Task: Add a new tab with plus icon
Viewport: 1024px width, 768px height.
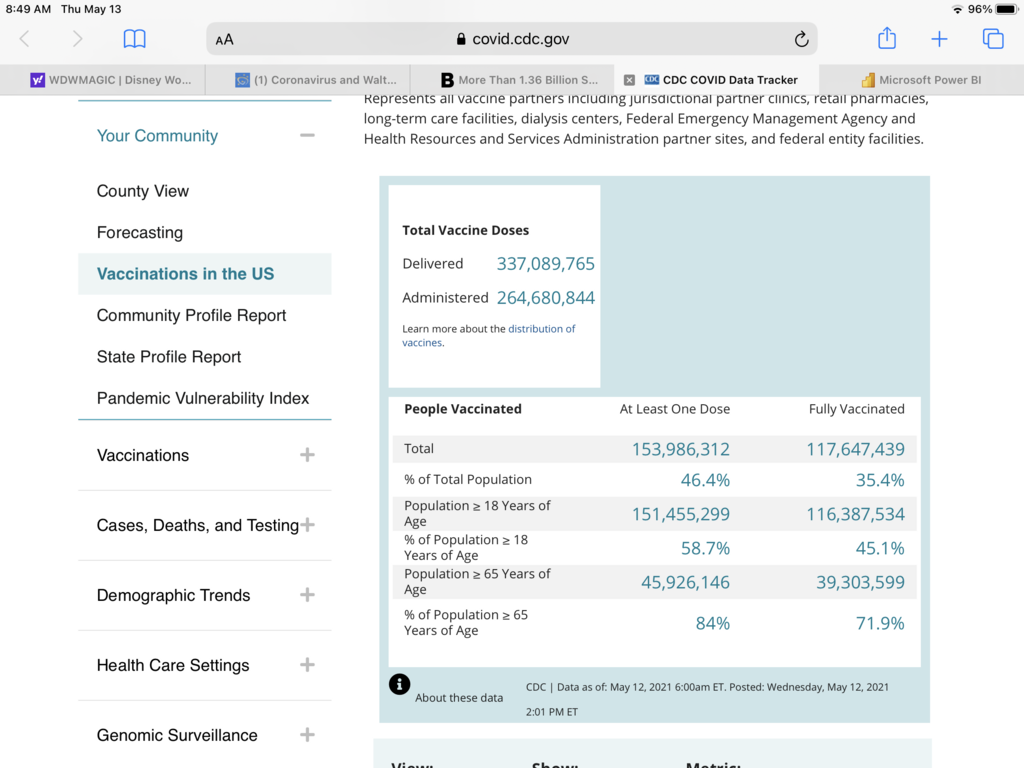Action: point(939,39)
